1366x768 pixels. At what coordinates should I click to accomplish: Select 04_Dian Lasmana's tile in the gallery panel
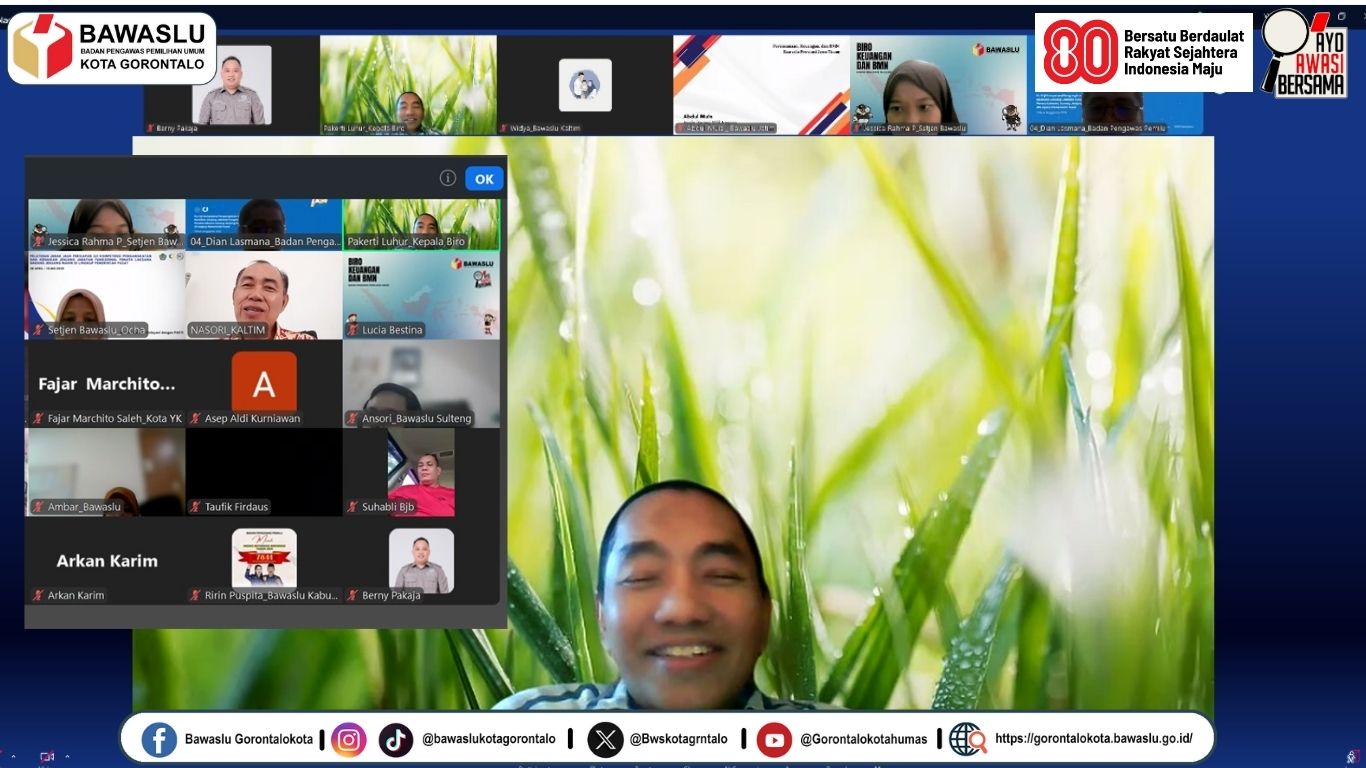click(x=264, y=224)
